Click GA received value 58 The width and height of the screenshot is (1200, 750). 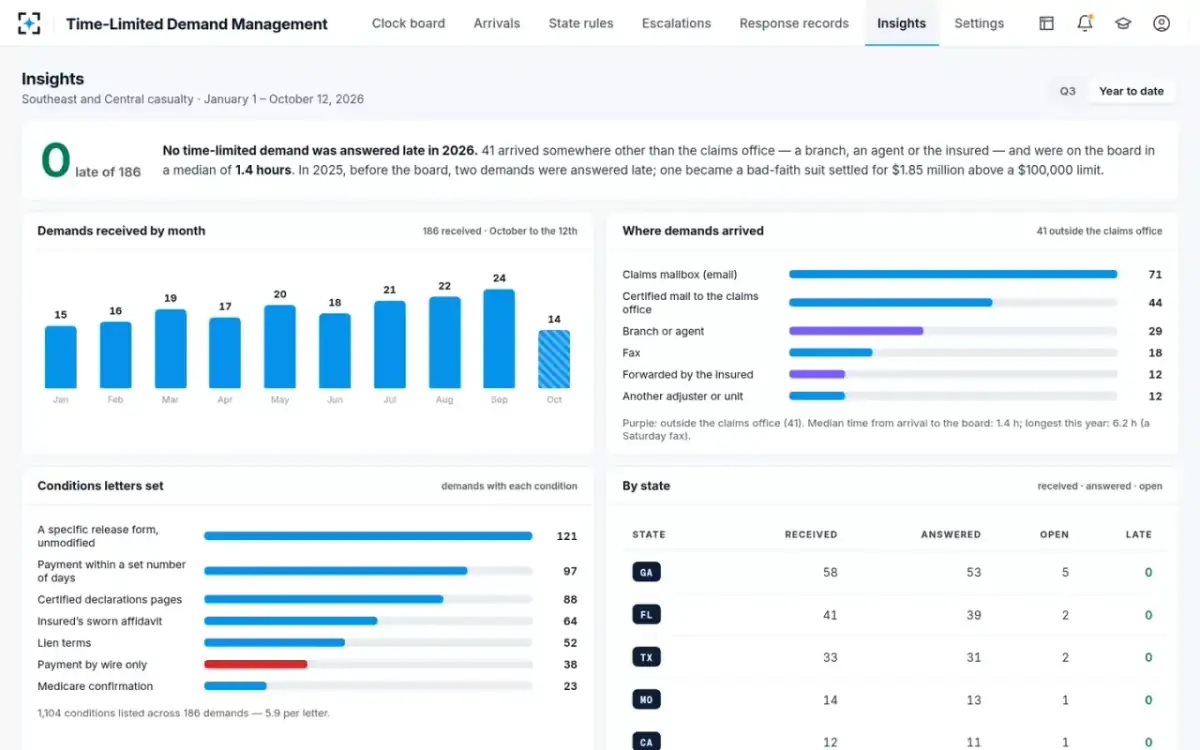[830, 572]
